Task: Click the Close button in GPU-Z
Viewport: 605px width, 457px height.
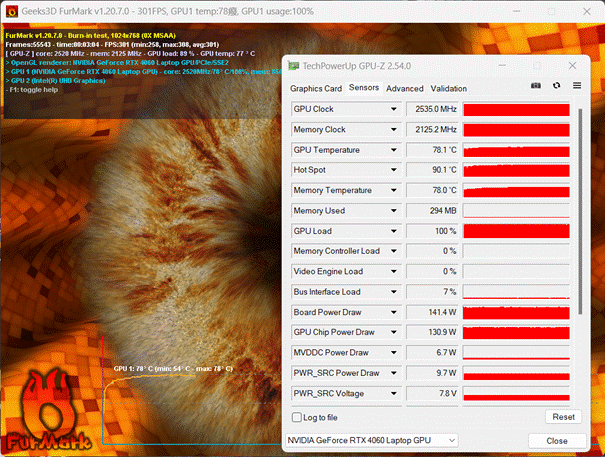Action: (x=557, y=440)
